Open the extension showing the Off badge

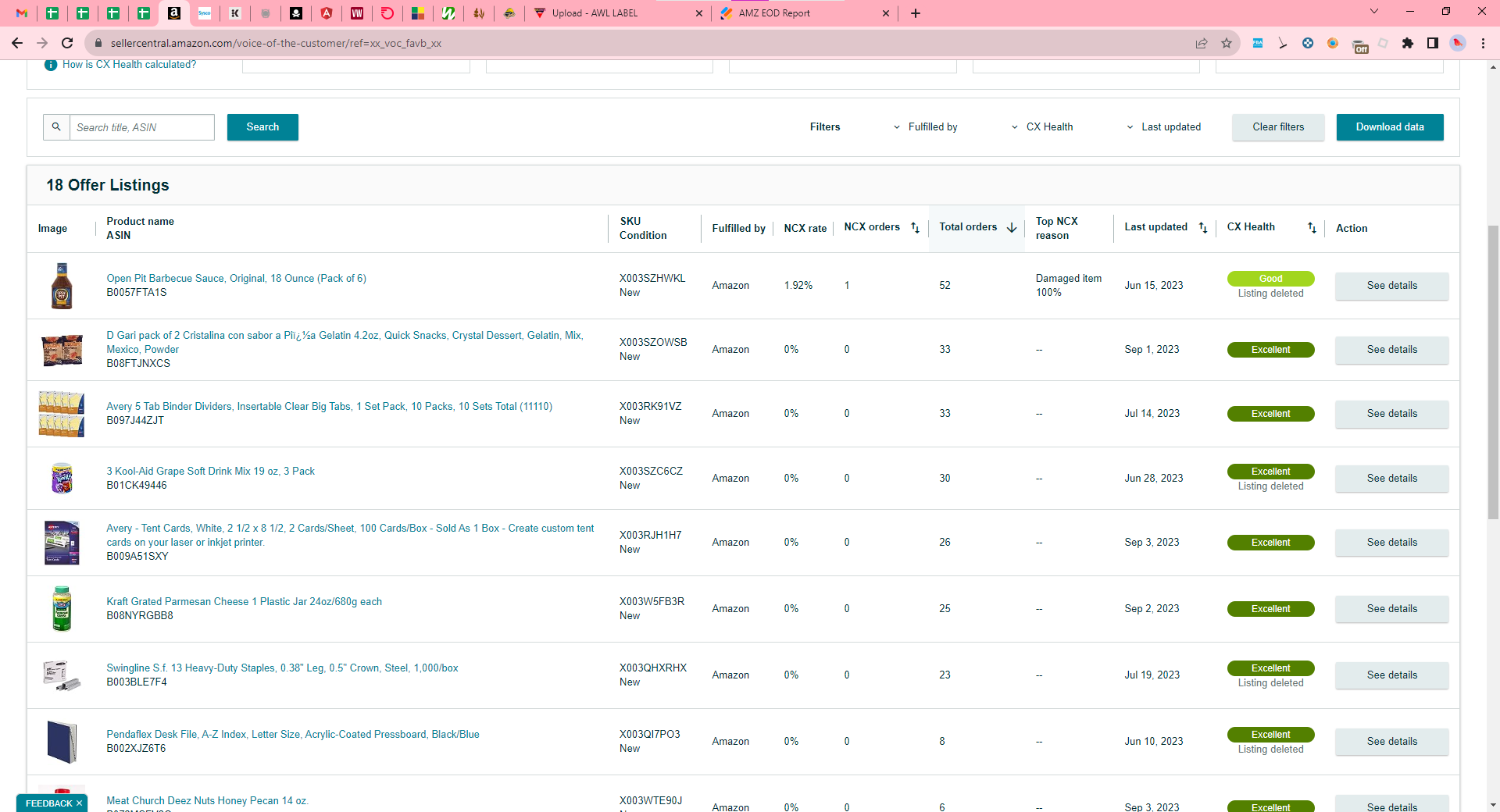point(1359,45)
